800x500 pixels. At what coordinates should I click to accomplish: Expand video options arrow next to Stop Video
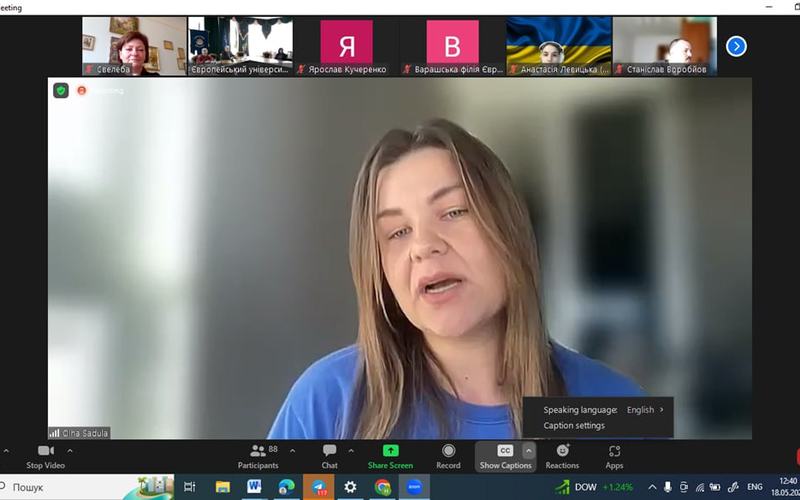[70, 451]
